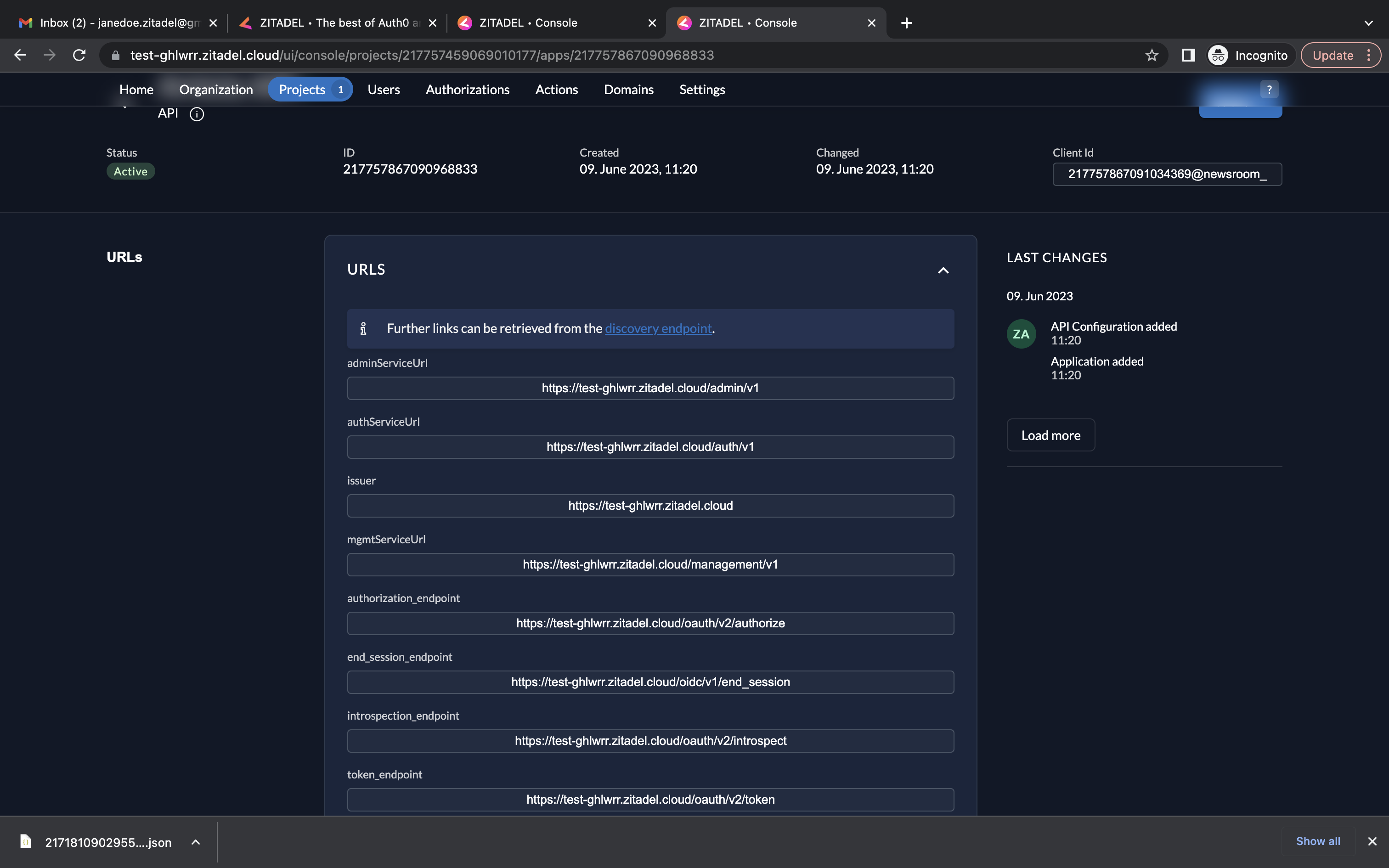Click the info icon in discovery notice

click(363, 329)
